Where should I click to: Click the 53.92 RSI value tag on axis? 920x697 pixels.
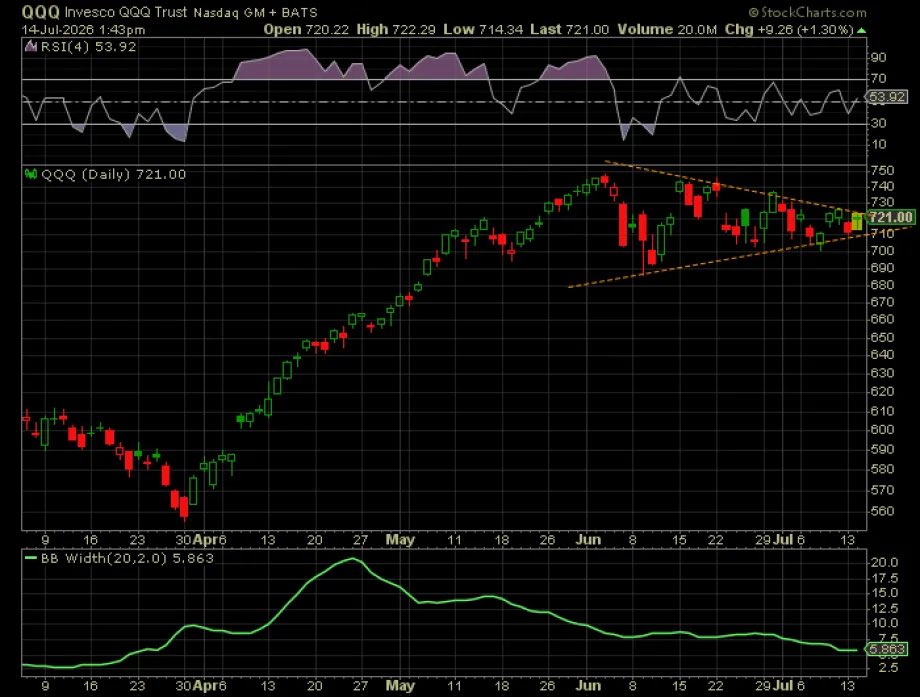click(x=888, y=97)
